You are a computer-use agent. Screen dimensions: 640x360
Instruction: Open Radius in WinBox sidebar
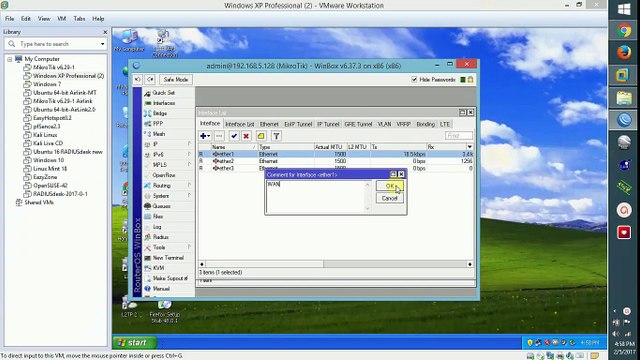tap(160, 237)
